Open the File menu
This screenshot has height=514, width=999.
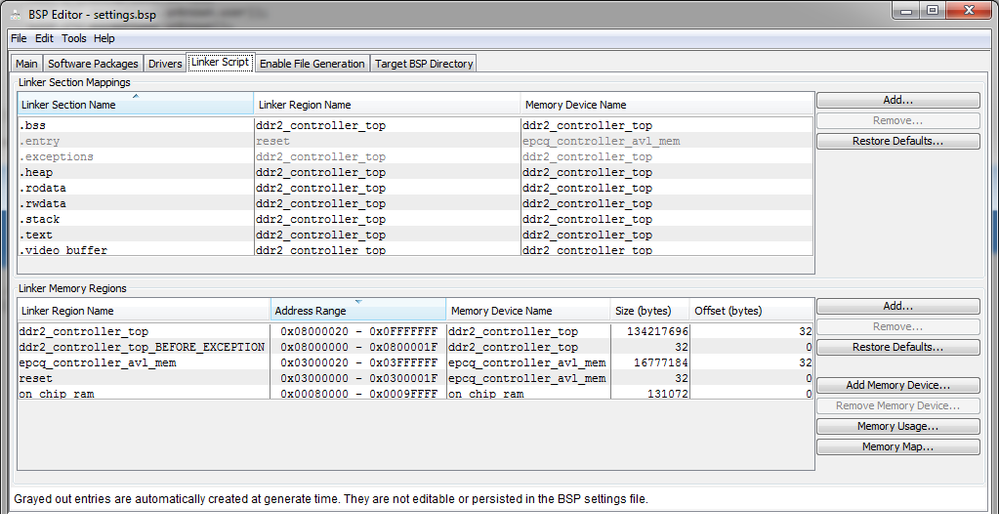click(x=19, y=38)
